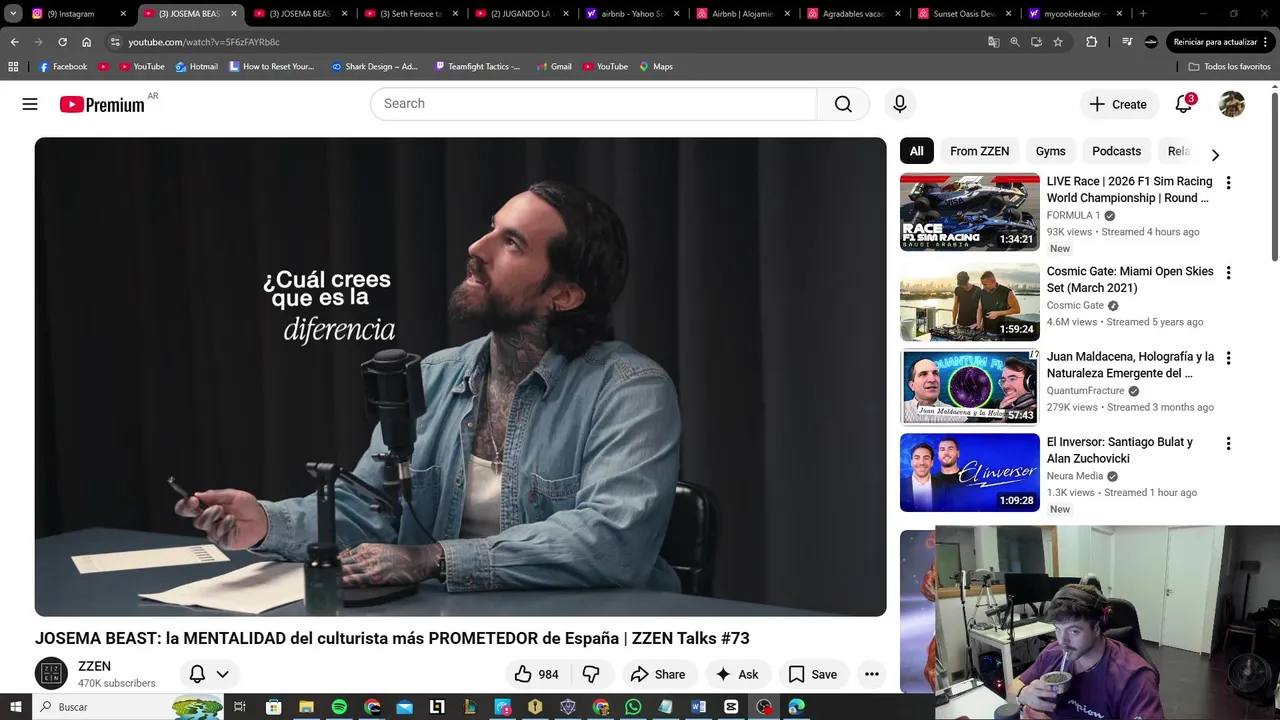The width and height of the screenshot is (1280, 720).
Task: Open the bookmarks apps grid icon
Action: pos(13,66)
